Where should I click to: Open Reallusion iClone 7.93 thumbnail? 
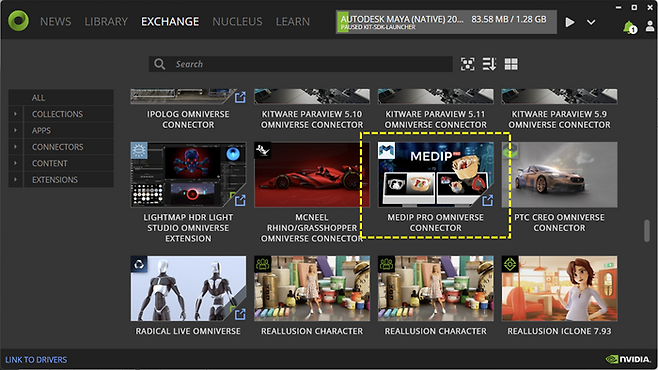click(559, 289)
